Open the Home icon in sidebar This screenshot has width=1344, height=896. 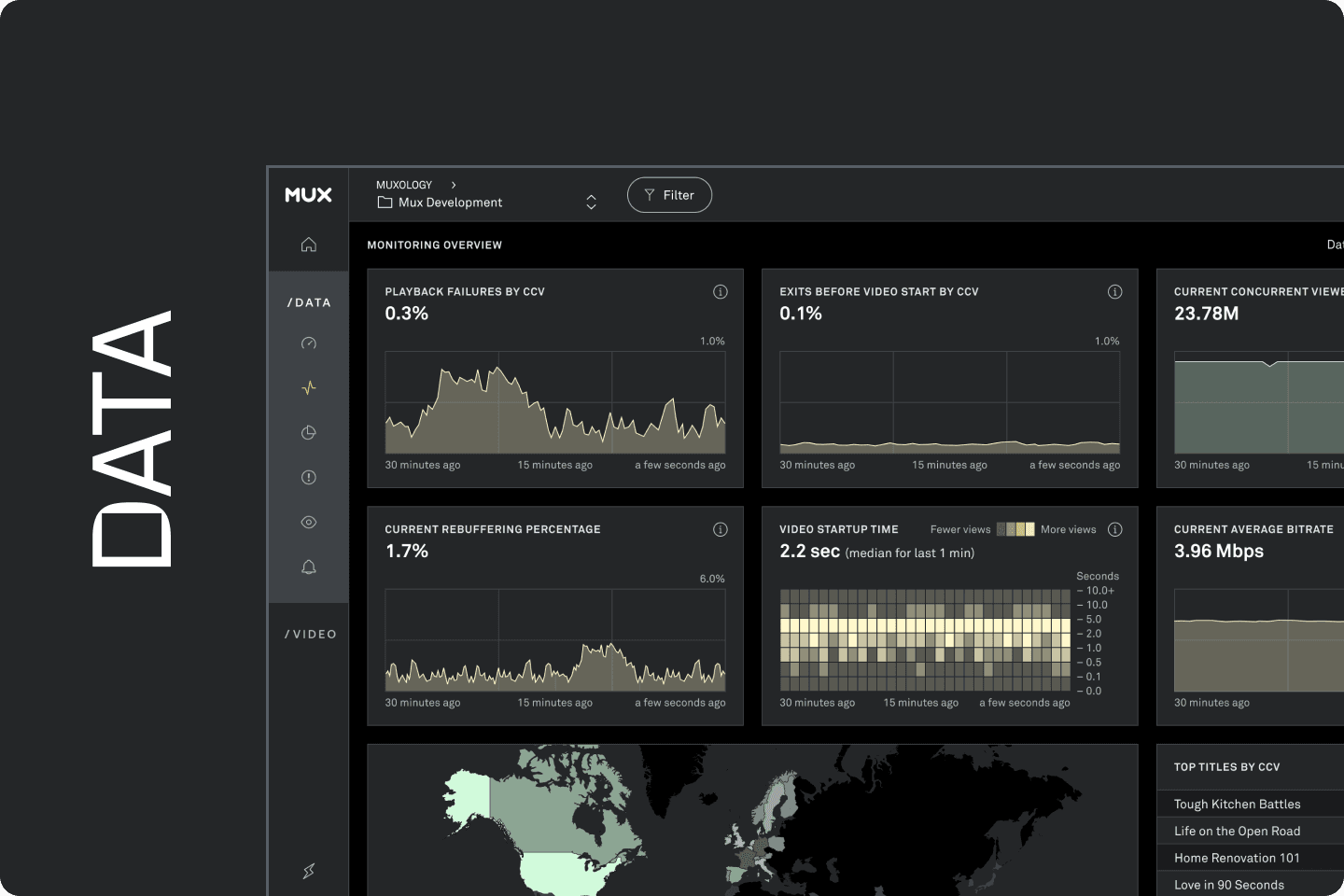click(x=309, y=245)
